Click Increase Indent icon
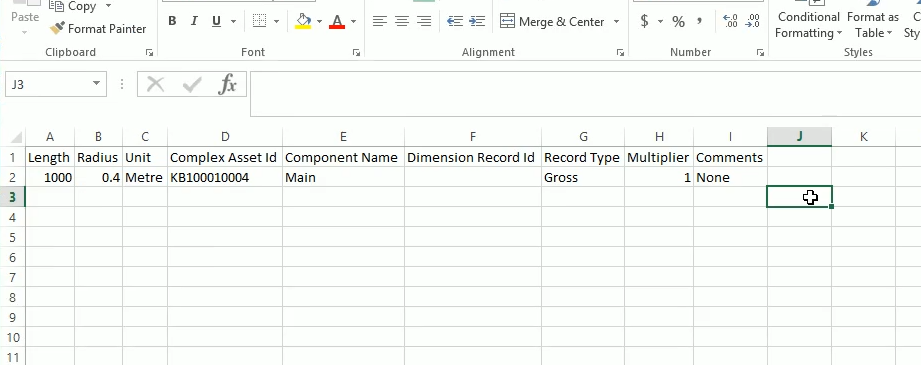This screenshot has height=365, width=921. [477, 22]
